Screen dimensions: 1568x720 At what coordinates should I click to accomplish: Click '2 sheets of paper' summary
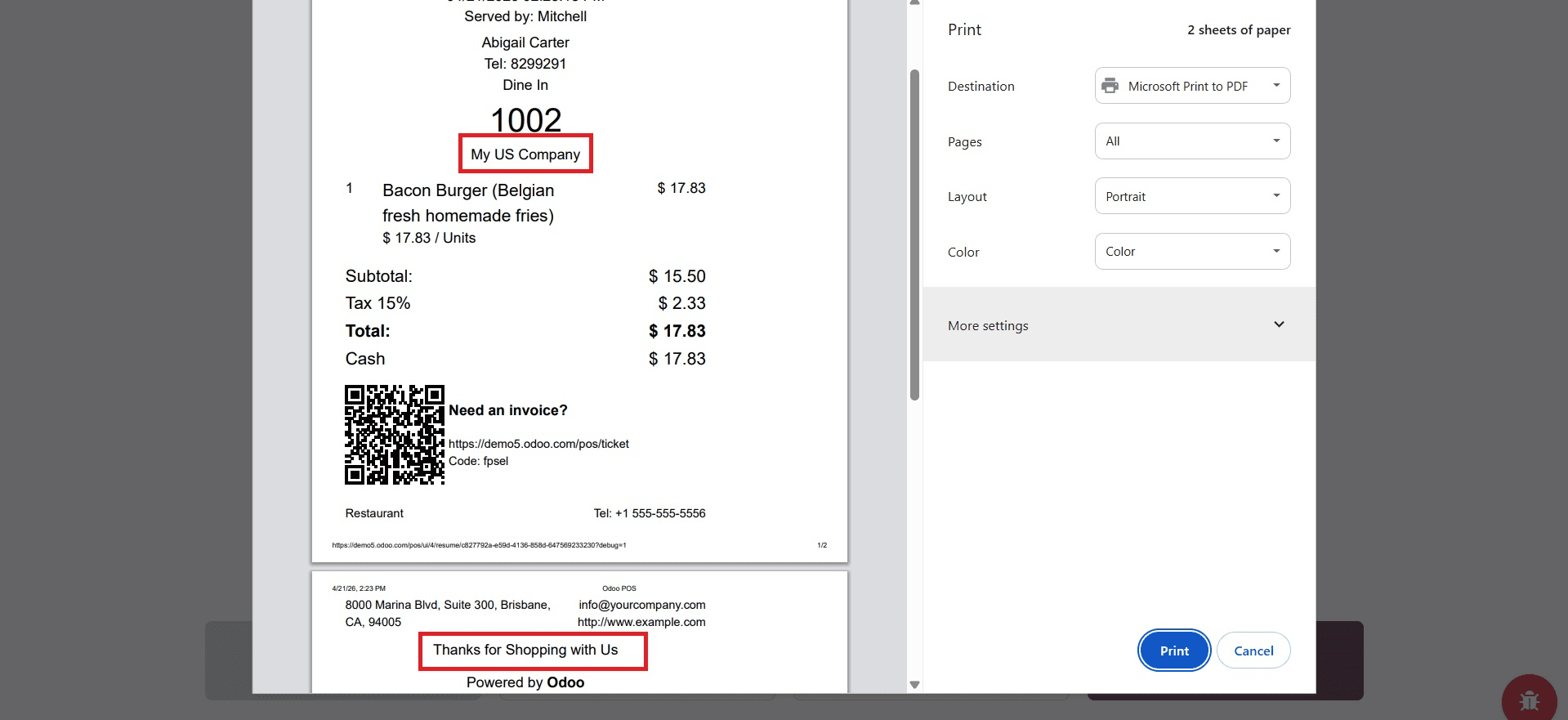click(x=1239, y=29)
